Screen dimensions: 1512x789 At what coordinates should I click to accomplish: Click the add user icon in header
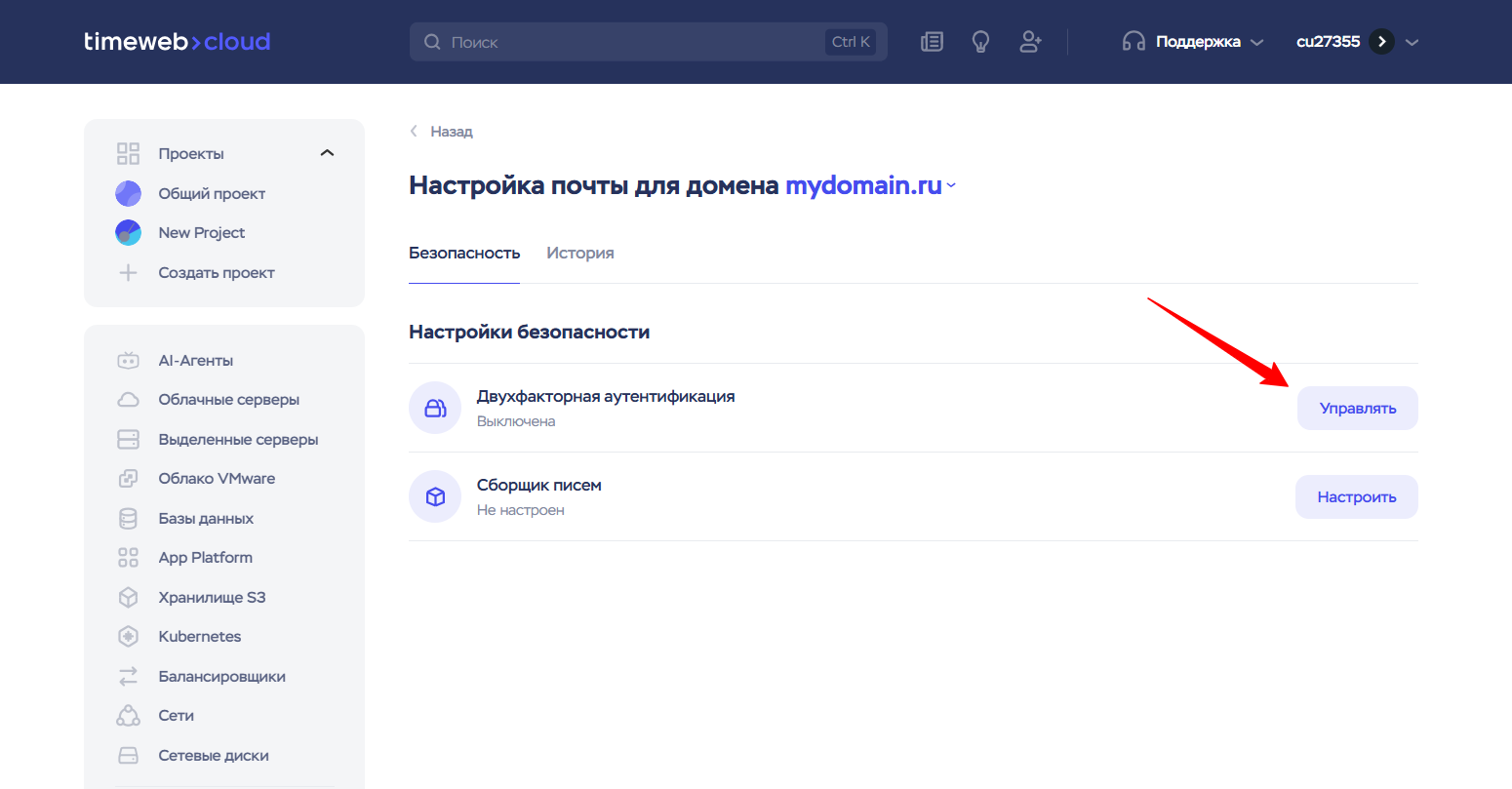[1030, 42]
